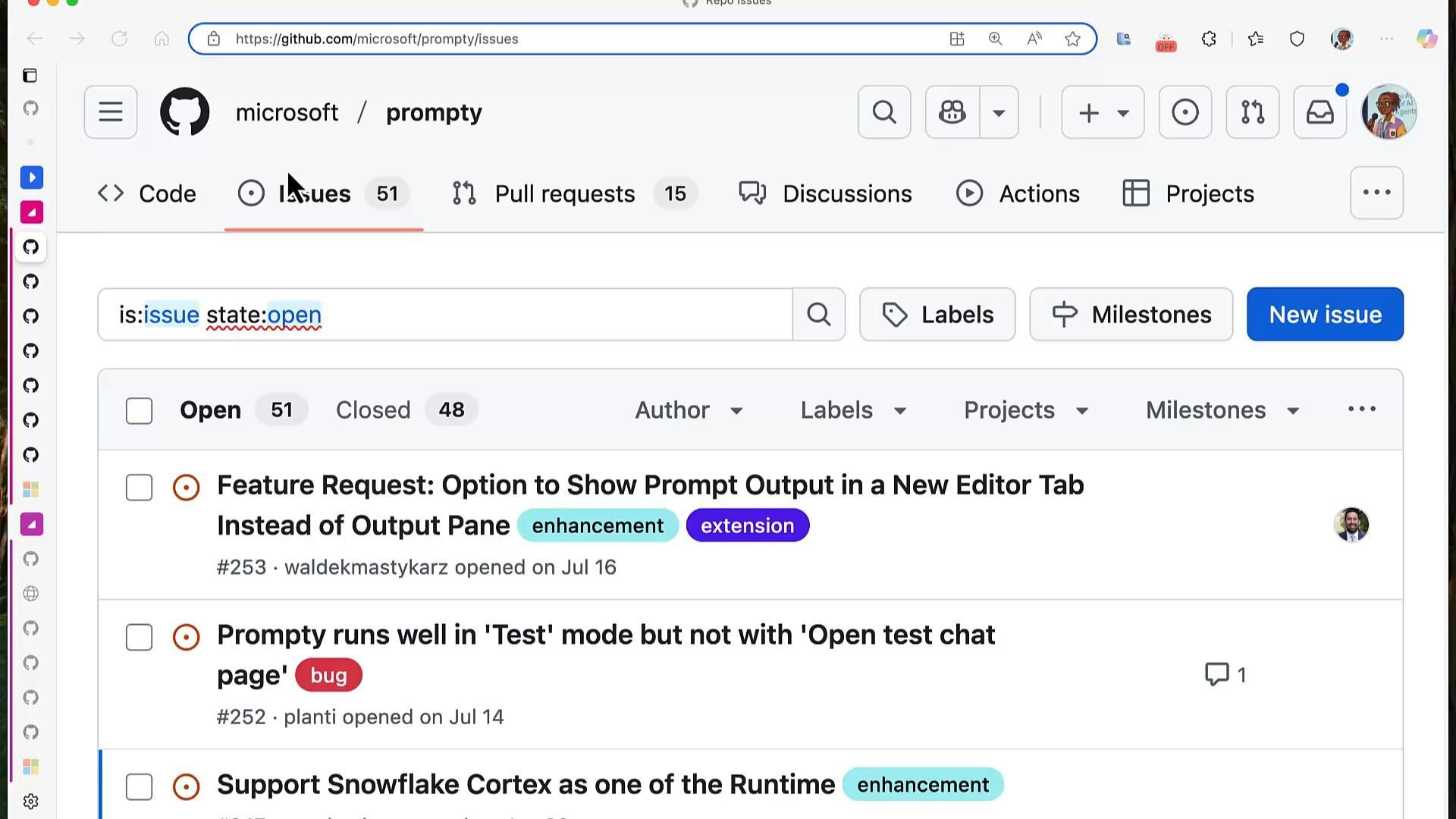Viewport: 1456px width, 819px height.
Task: Switch to the Discussions tab
Action: pyautogui.click(x=846, y=194)
